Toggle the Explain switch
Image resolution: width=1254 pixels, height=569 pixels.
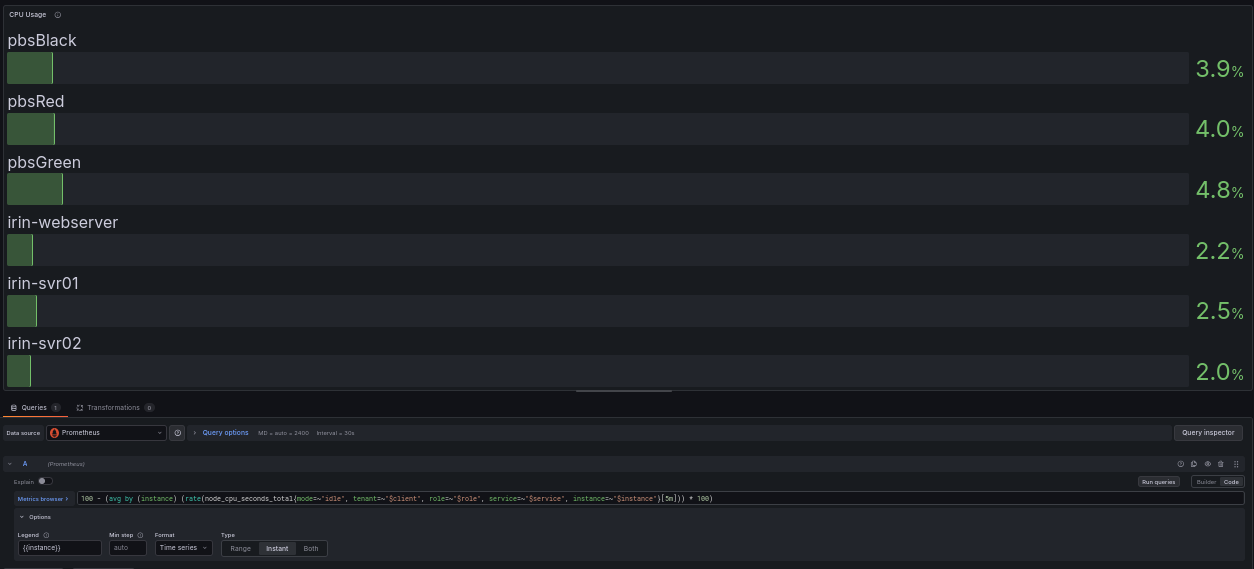tap(45, 481)
